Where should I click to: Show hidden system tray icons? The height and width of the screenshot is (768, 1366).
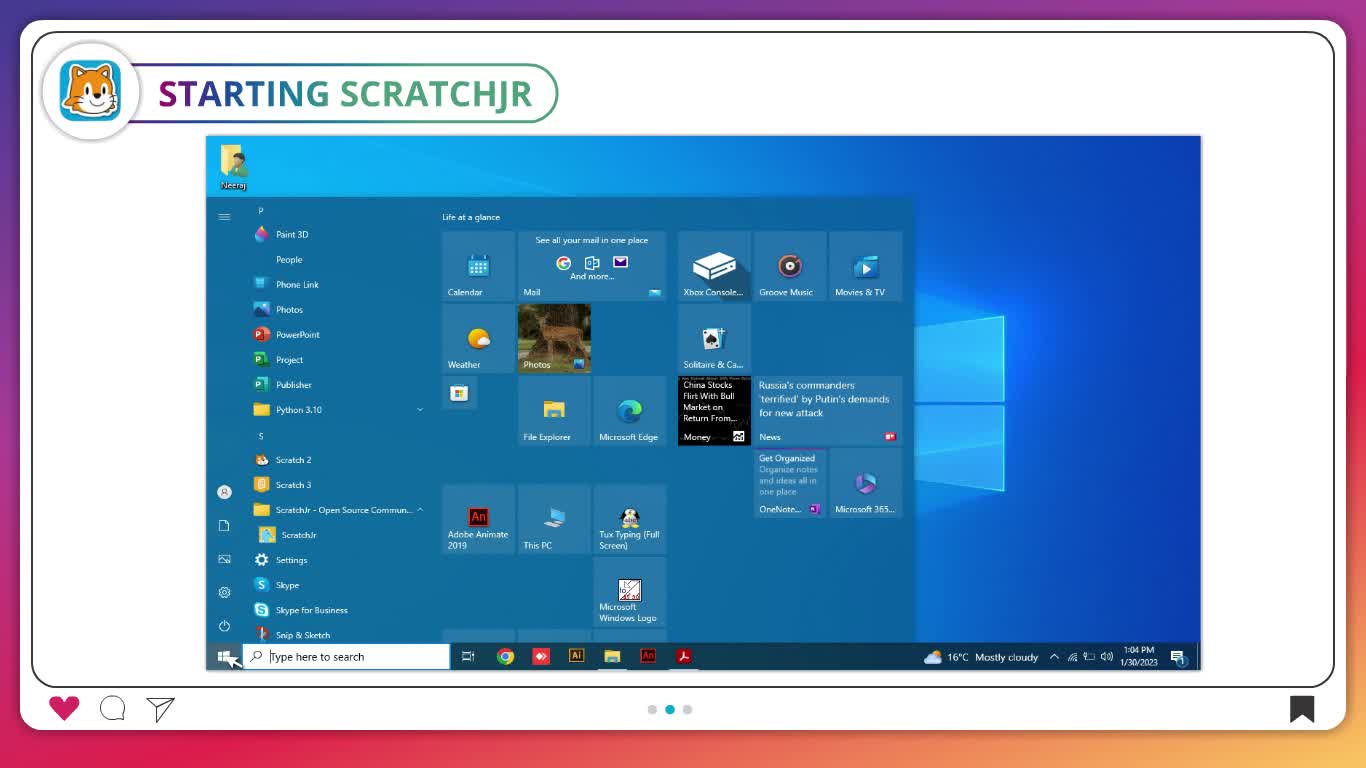point(1054,657)
